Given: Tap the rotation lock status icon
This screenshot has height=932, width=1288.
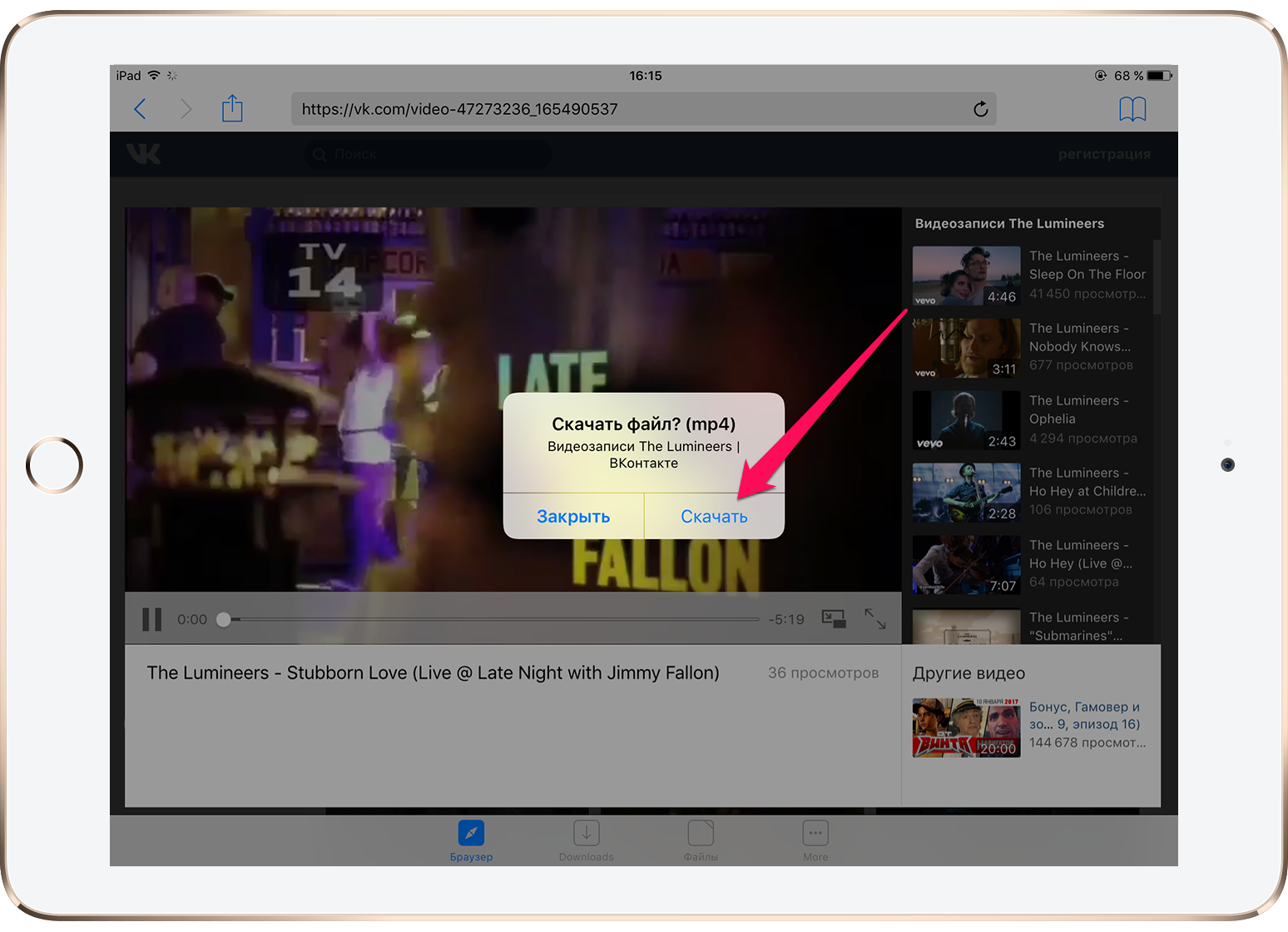Looking at the screenshot, I should click(x=1101, y=76).
